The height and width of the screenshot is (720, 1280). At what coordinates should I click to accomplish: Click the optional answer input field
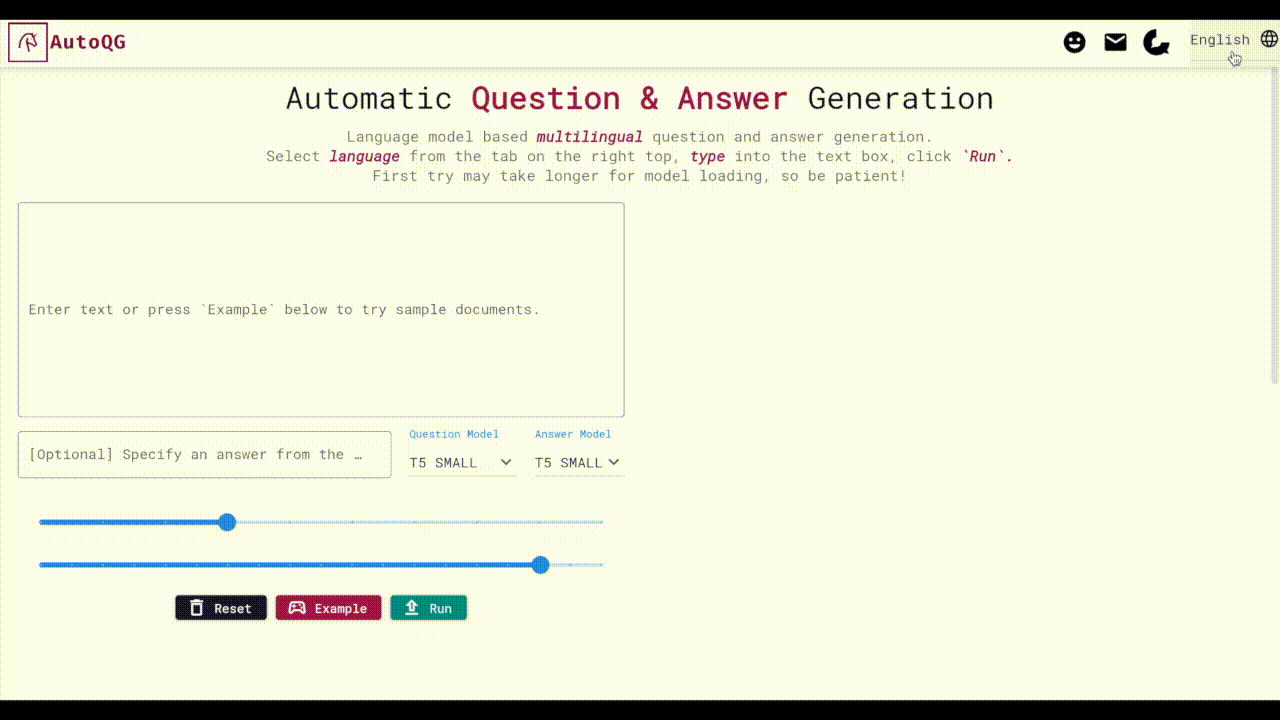205,455
